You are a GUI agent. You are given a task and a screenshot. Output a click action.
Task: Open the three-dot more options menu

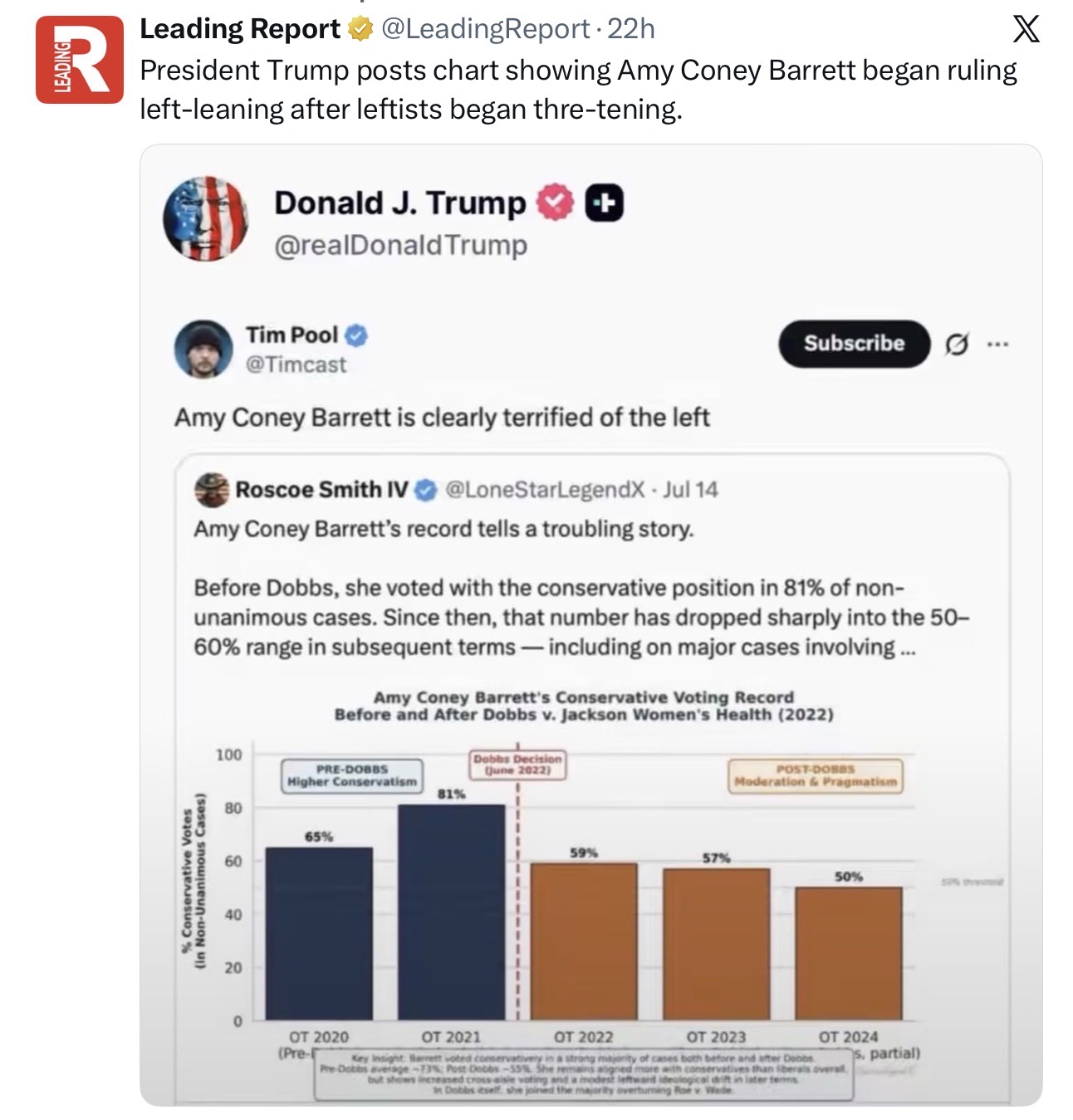click(x=997, y=344)
